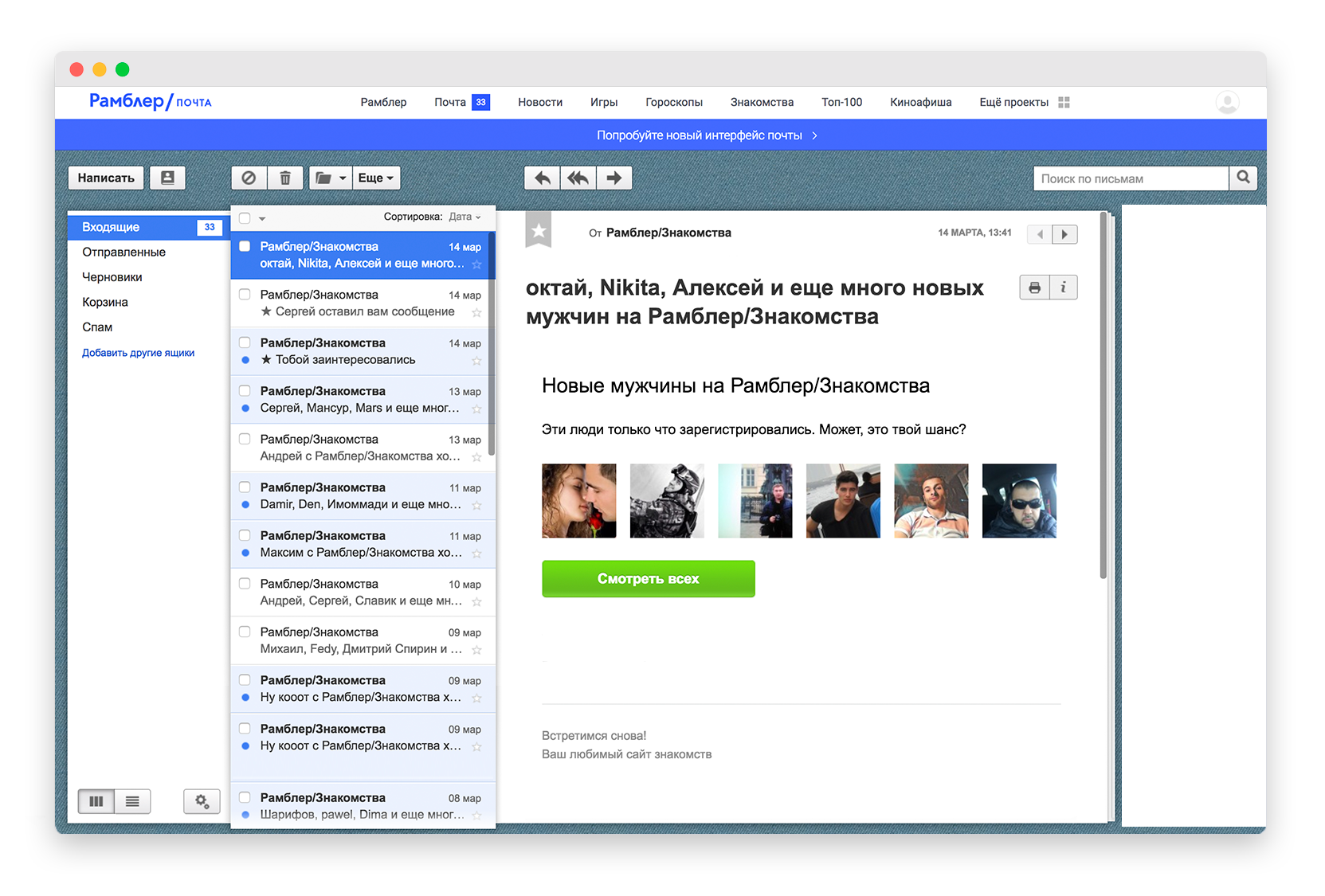Star the 'Damir, Den, Имоммади' email
The height and width of the screenshot is (896, 1325).
point(476,506)
